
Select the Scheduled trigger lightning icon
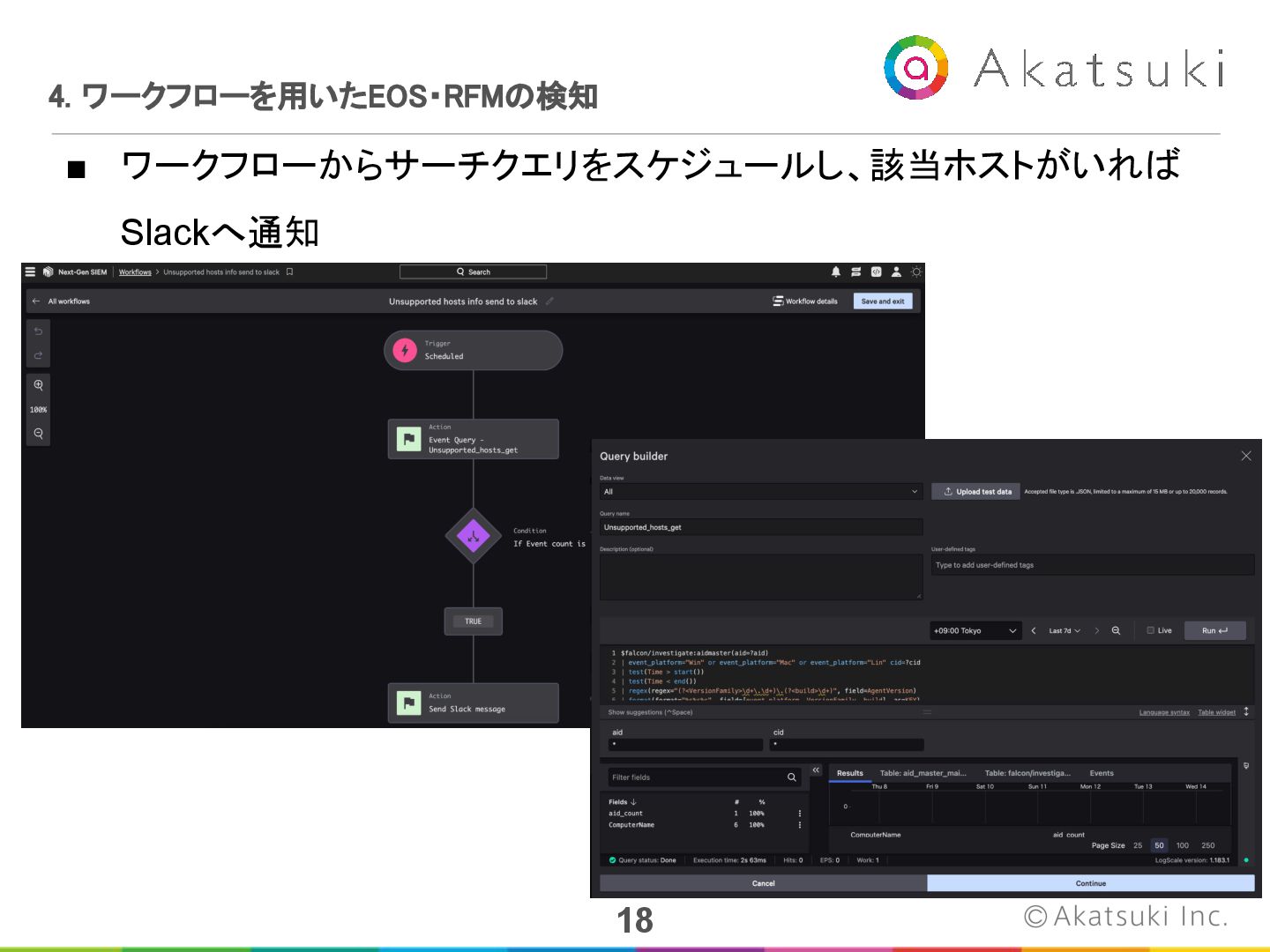405,350
